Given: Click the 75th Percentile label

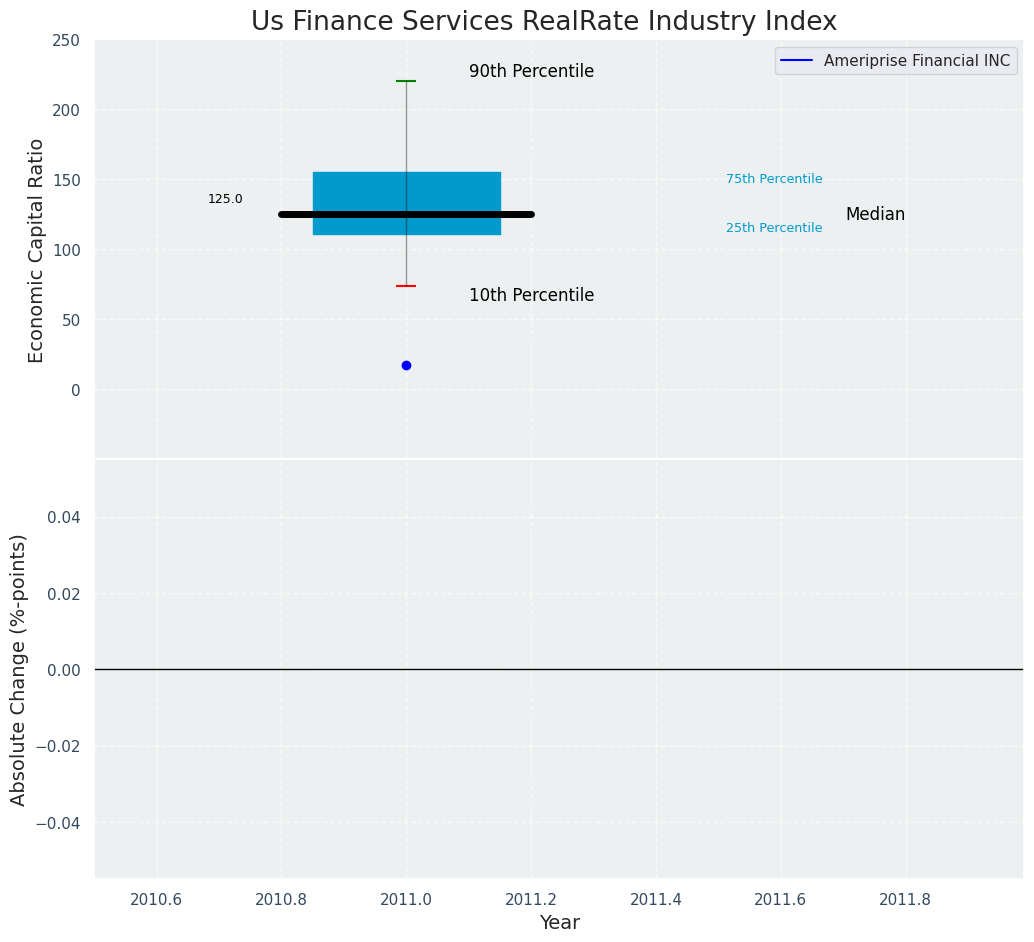Looking at the screenshot, I should coord(774,179).
